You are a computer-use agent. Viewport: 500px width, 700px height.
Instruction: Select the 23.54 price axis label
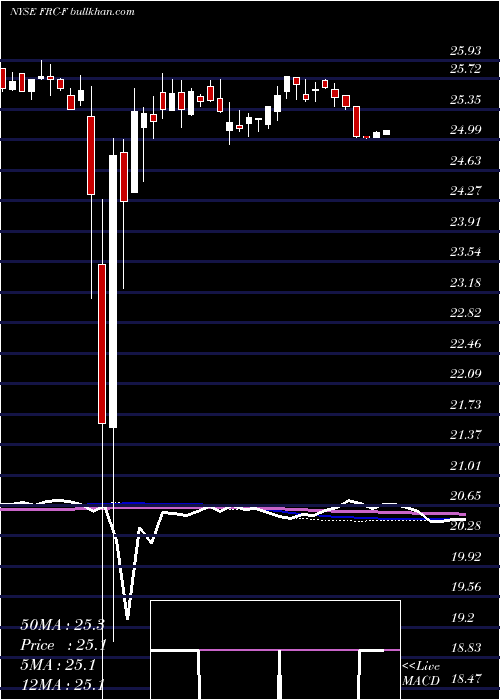tap(465, 252)
